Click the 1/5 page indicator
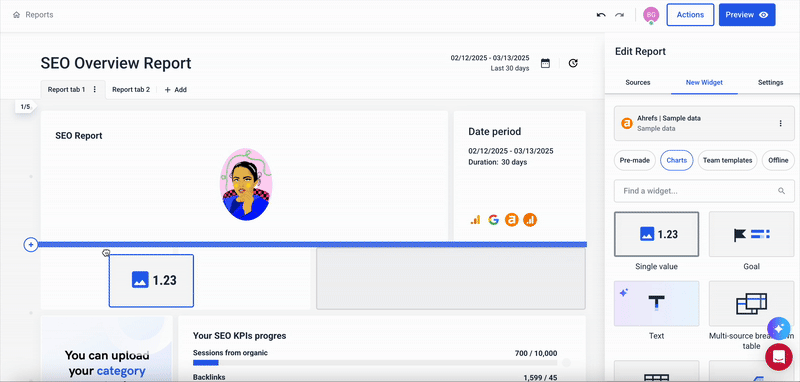Viewport: 800px width, 382px height. coord(26,107)
